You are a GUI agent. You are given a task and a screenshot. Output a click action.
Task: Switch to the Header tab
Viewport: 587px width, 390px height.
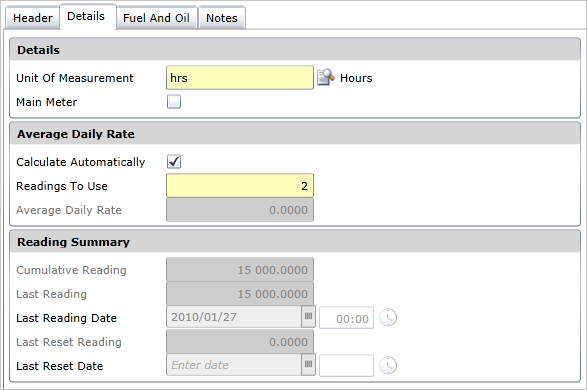coord(33,18)
